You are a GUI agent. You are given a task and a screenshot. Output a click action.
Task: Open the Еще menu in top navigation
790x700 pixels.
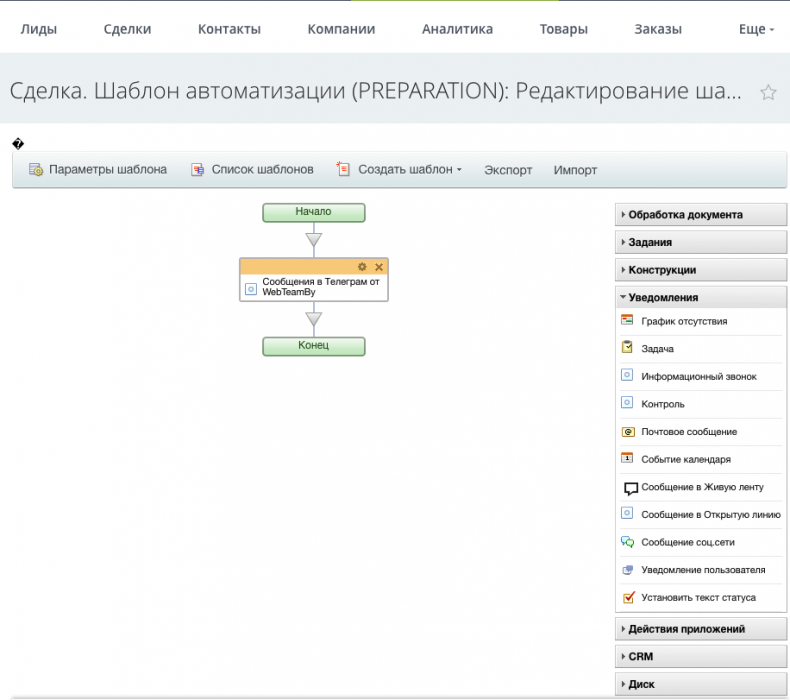tap(755, 29)
